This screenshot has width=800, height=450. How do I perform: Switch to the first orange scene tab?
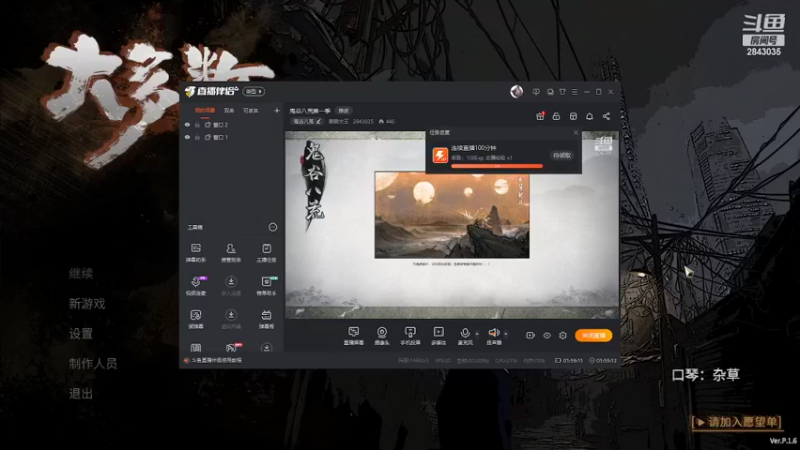pyautogui.click(x=205, y=111)
